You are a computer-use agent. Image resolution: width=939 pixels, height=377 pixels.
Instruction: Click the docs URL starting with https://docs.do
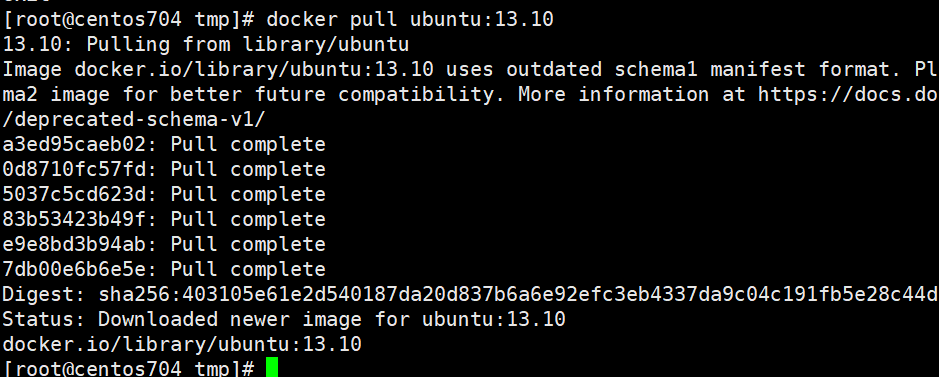coord(849,95)
